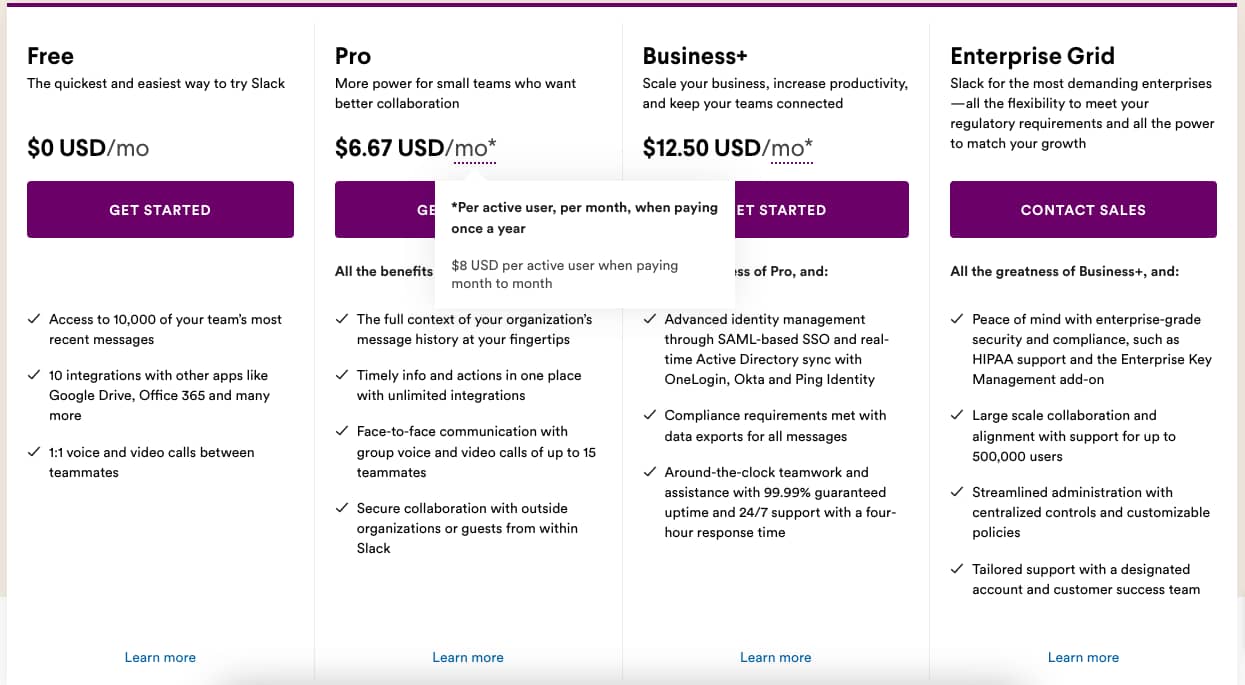Click the checkmark beside 'unlimited integrations' feature
This screenshot has height=685, width=1245.
(341, 375)
